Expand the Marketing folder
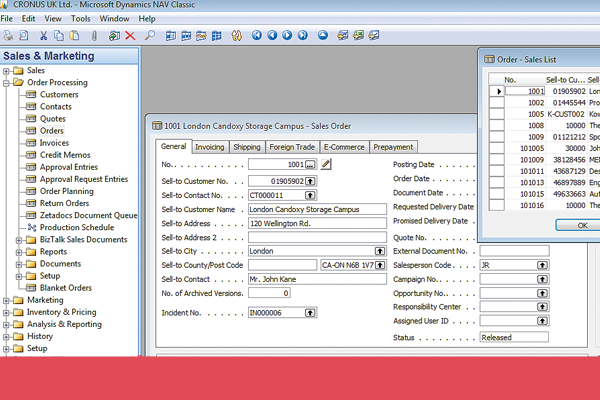The width and height of the screenshot is (600, 400). (x=6, y=300)
